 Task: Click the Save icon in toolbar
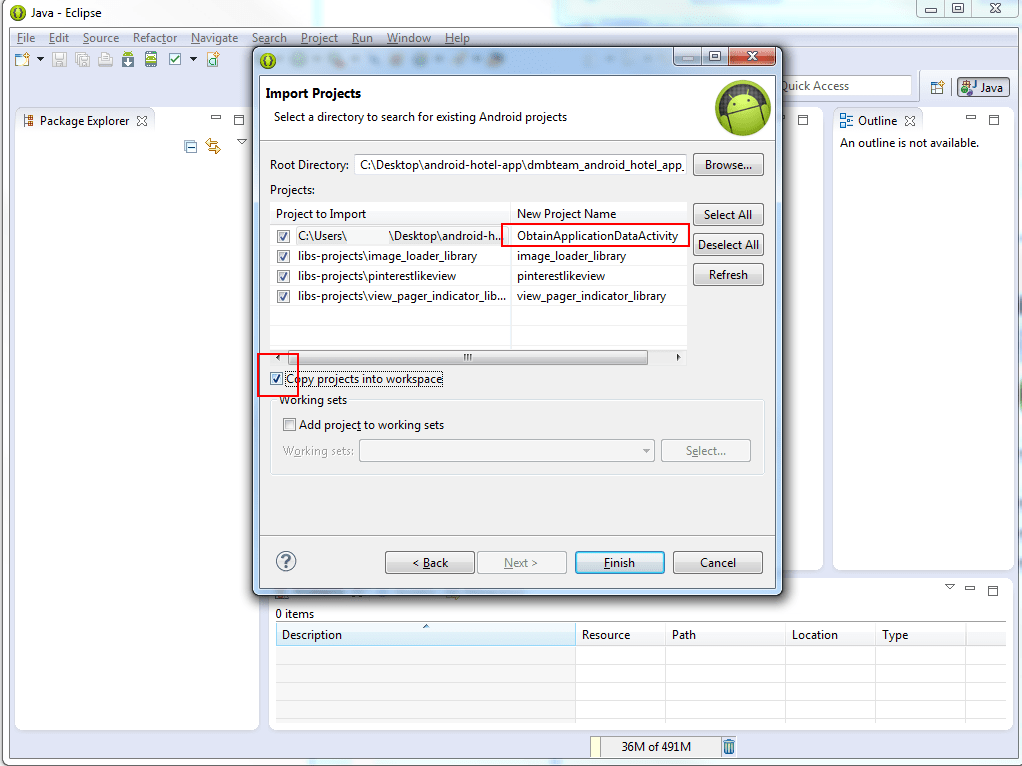click(59, 60)
